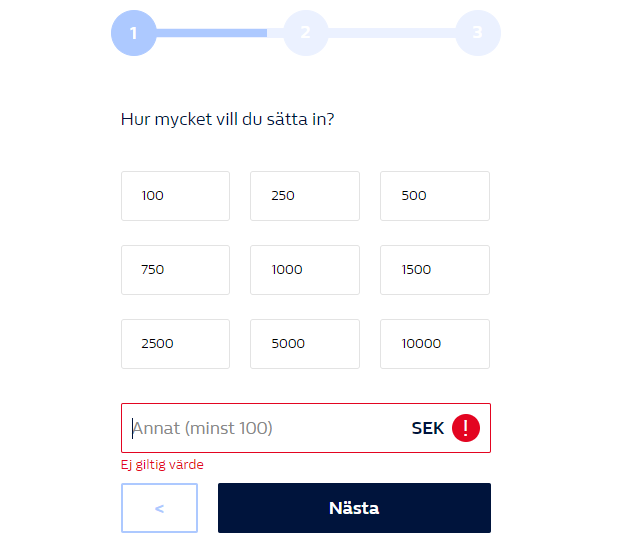Click the Ej giltig värde error message
The height and width of the screenshot is (553, 629).
pos(162,465)
